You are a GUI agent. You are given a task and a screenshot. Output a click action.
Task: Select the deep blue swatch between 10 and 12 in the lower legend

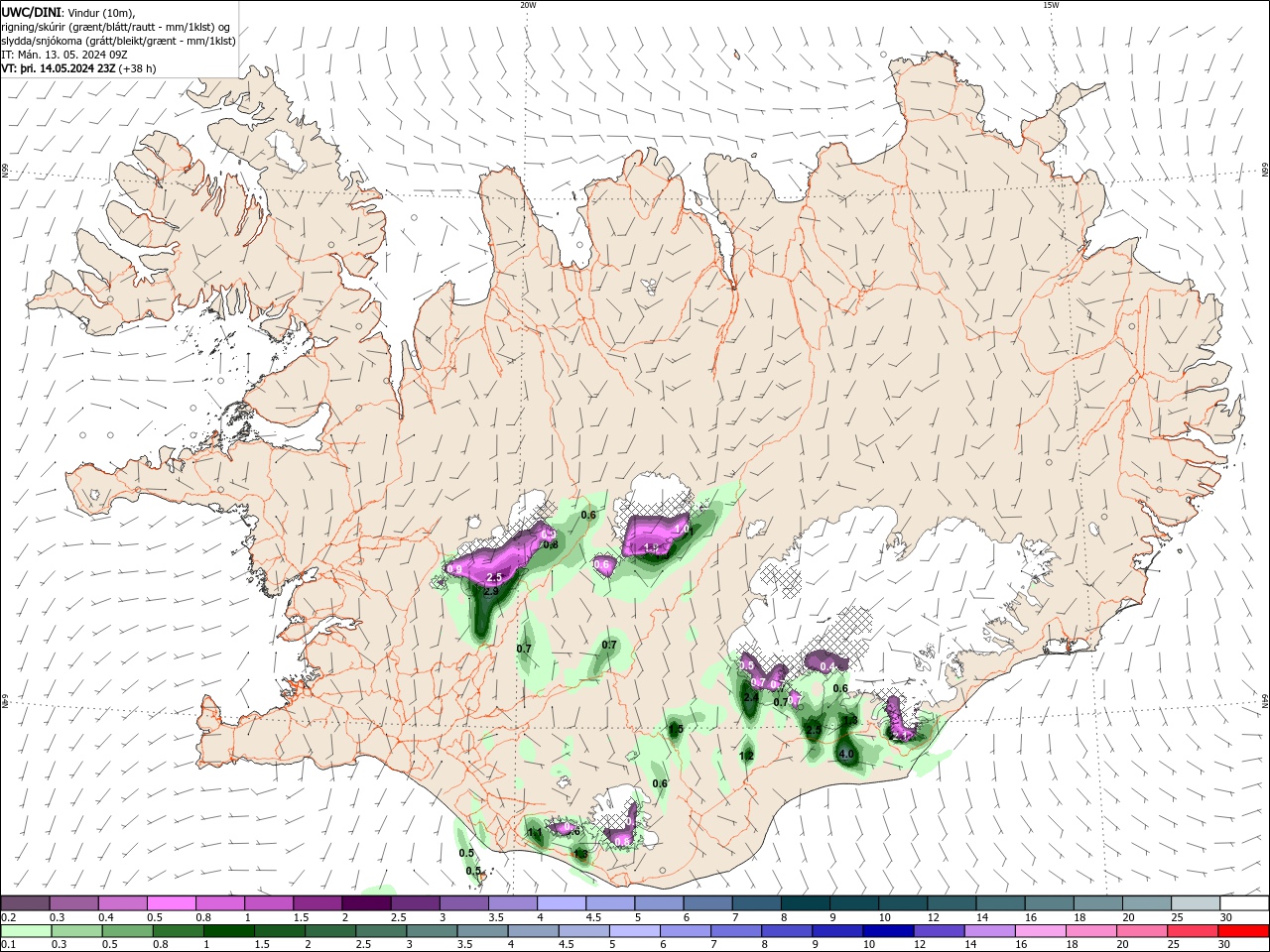[x=887, y=931]
